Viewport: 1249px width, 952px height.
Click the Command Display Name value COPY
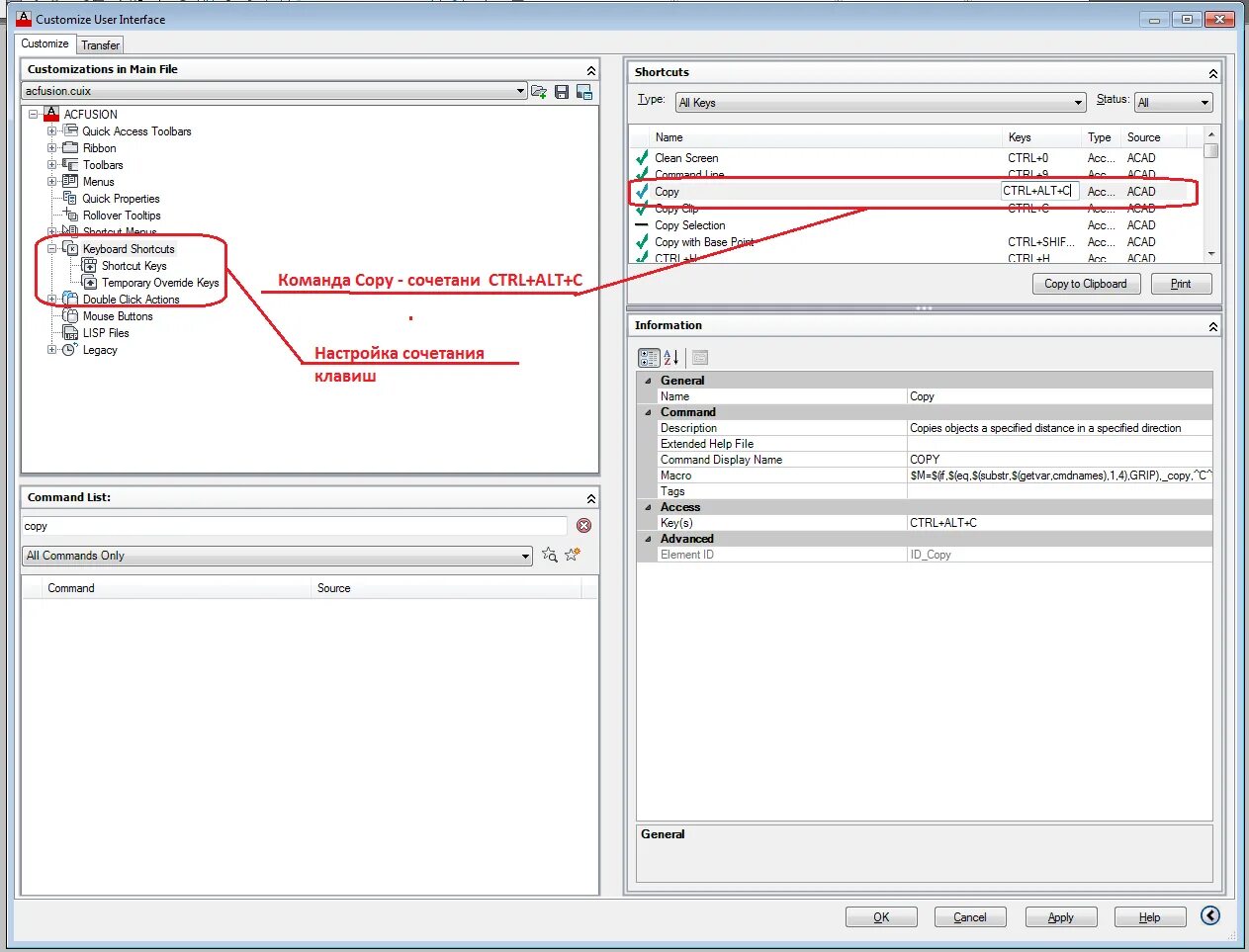[x=1059, y=460]
